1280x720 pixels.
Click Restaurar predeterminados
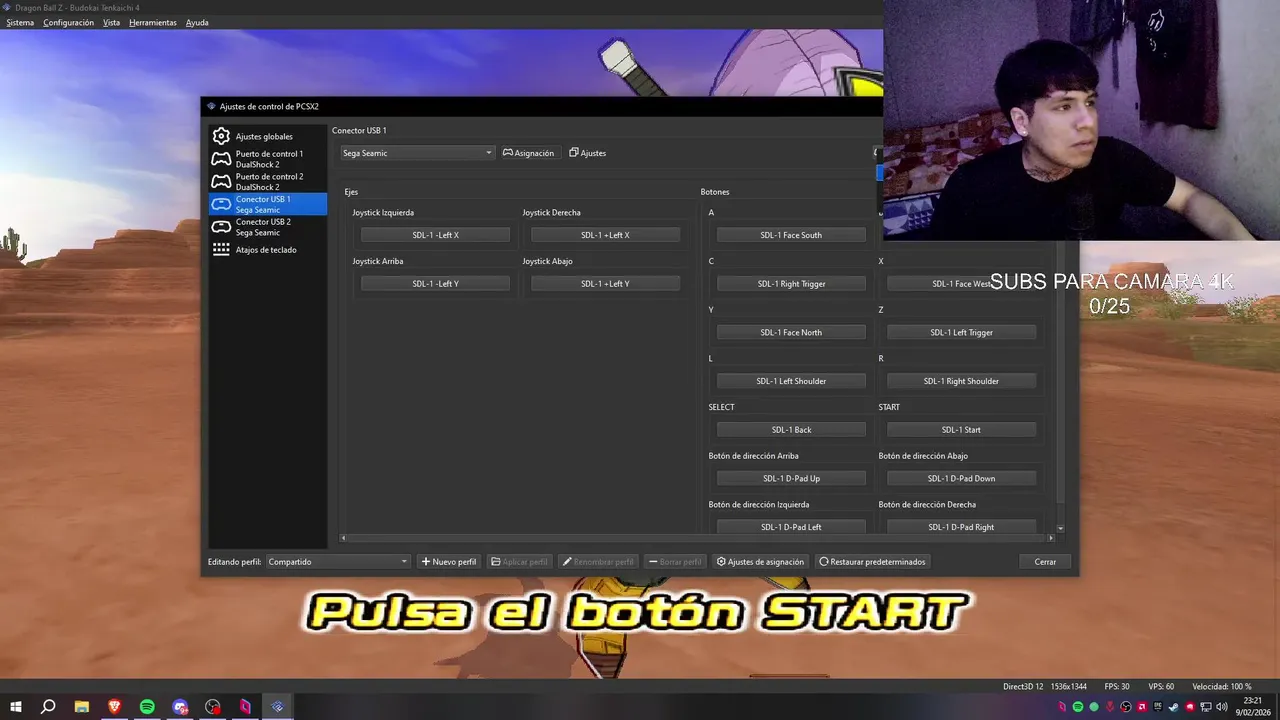click(872, 562)
